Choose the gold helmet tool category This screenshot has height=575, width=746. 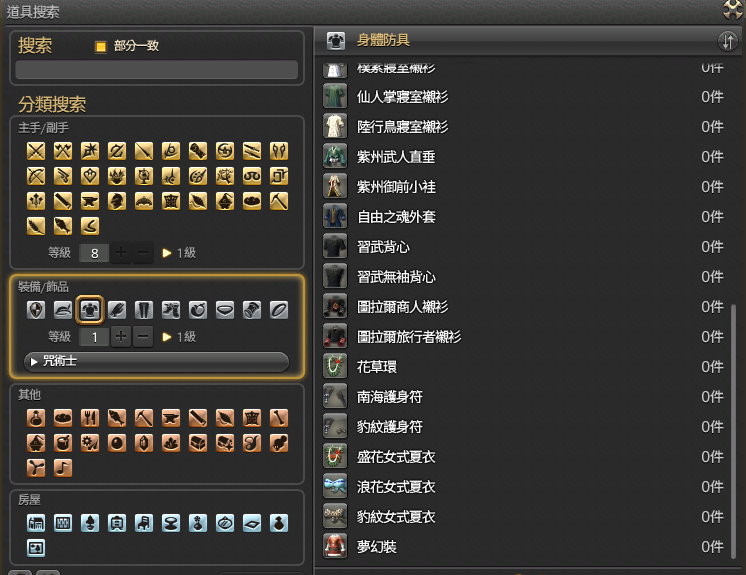tap(117, 201)
